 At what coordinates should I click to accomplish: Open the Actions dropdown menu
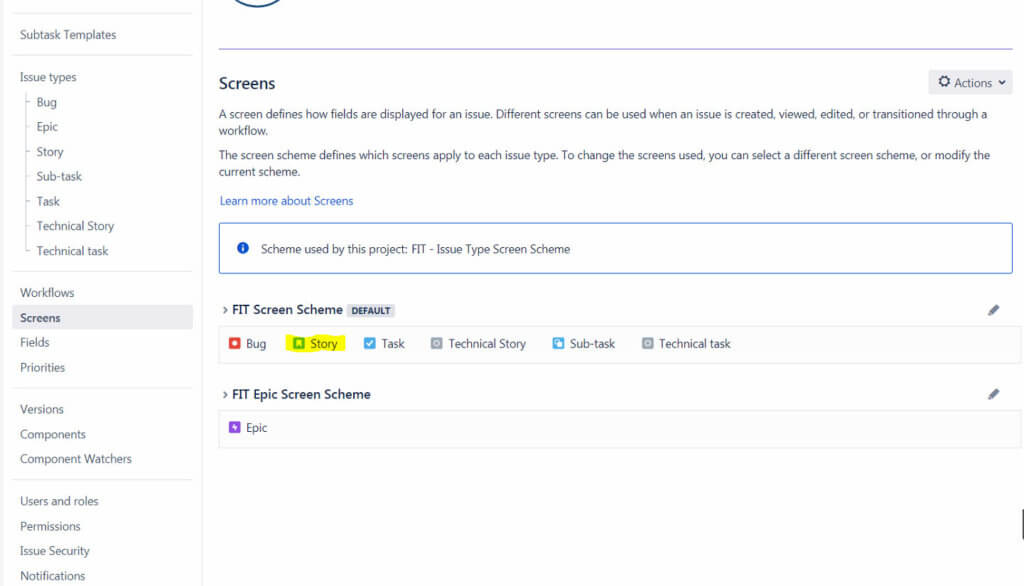970,82
